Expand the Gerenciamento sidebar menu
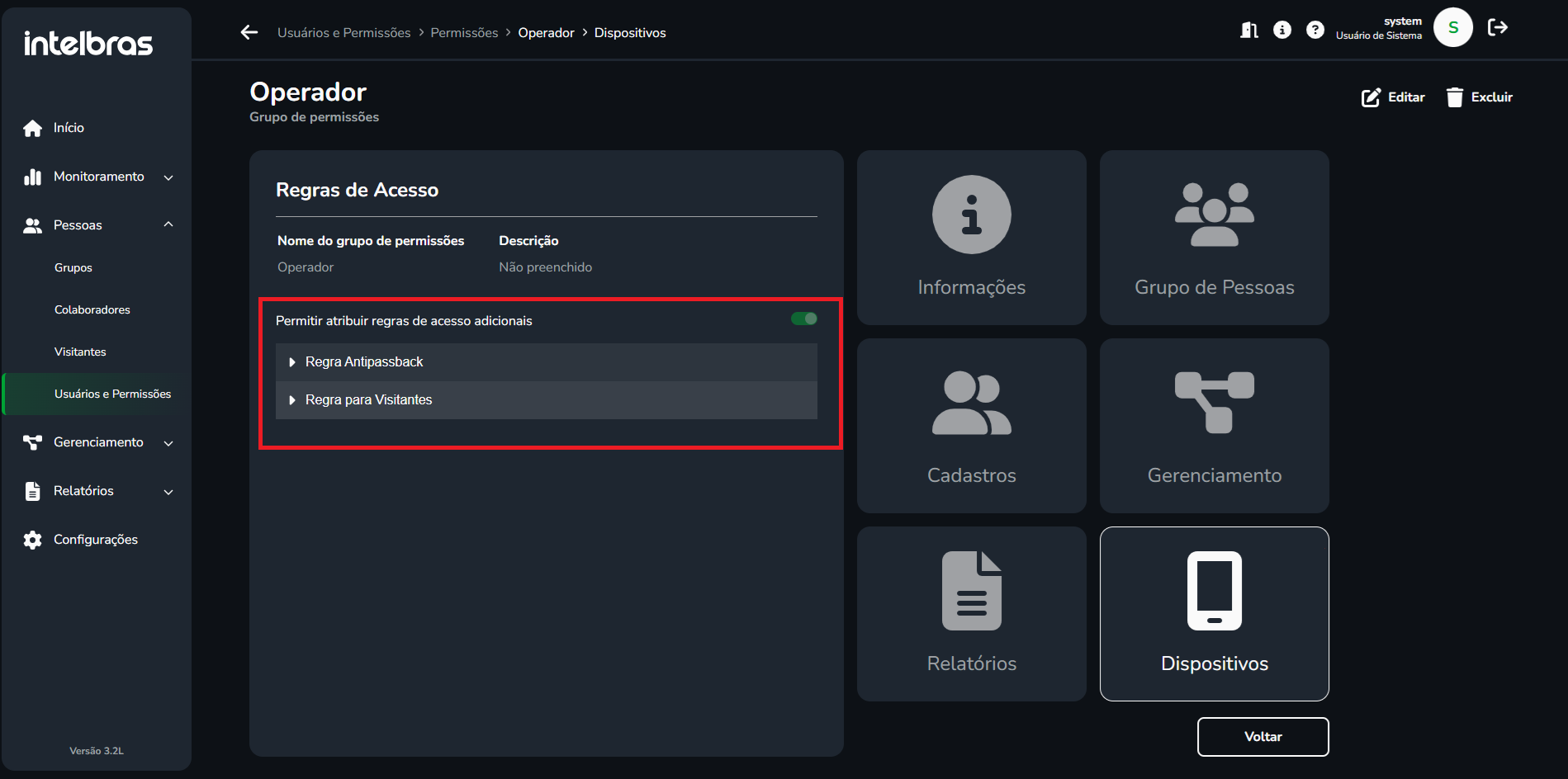 98,442
